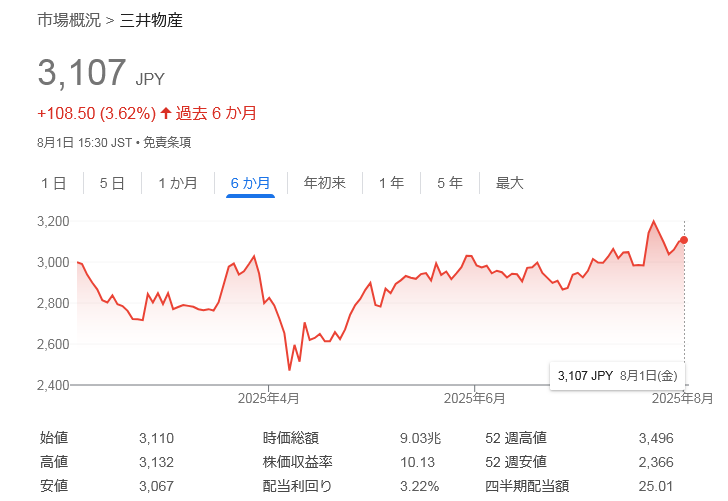Click the opening value 3,110

pyautogui.click(x=156, y=438)
